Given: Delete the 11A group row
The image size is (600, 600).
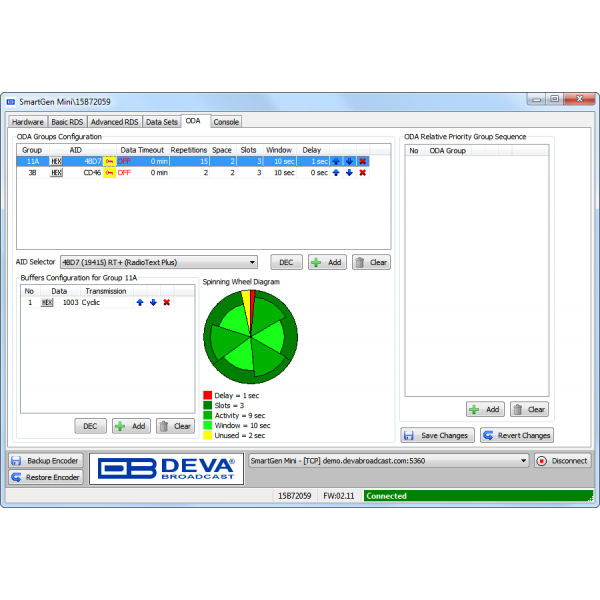Looking at the screenshot, I should pyautogui.click(x=363, y=161).
